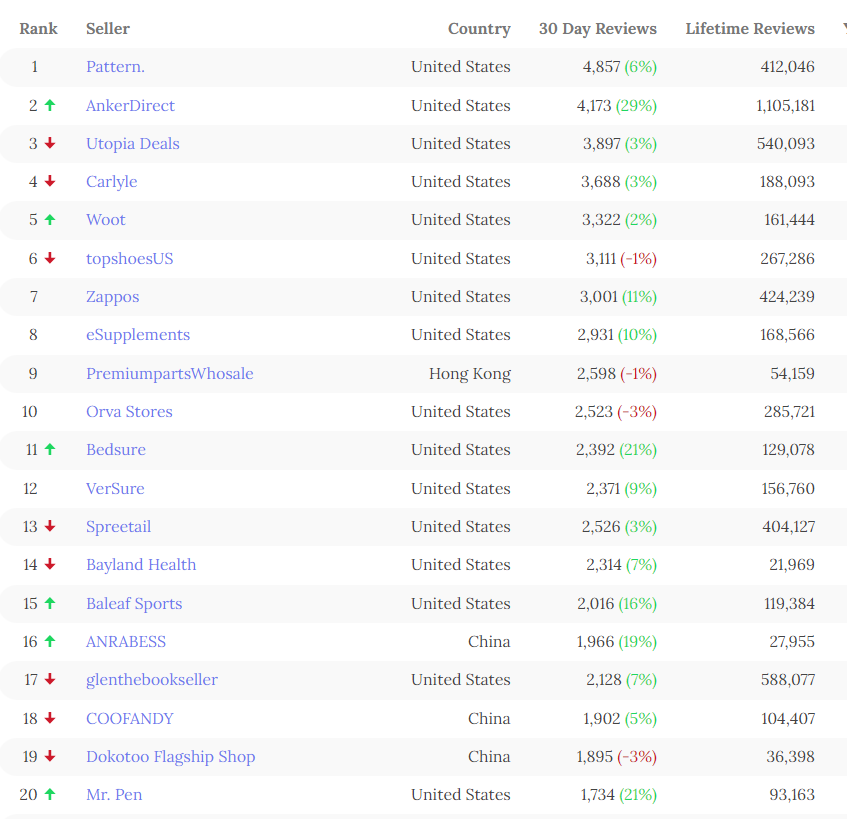
Task: Visit the Zappos seller link
Action: click(112, 296)
